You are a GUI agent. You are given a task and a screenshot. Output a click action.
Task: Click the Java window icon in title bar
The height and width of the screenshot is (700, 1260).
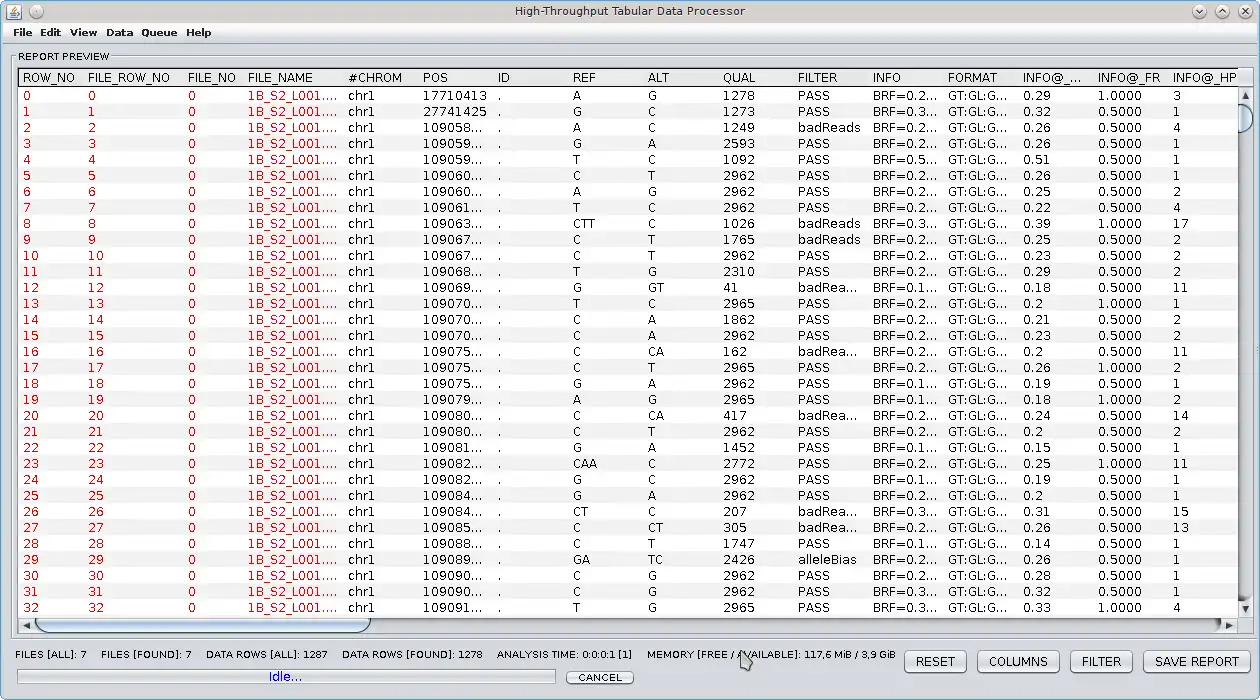[15, 11]
